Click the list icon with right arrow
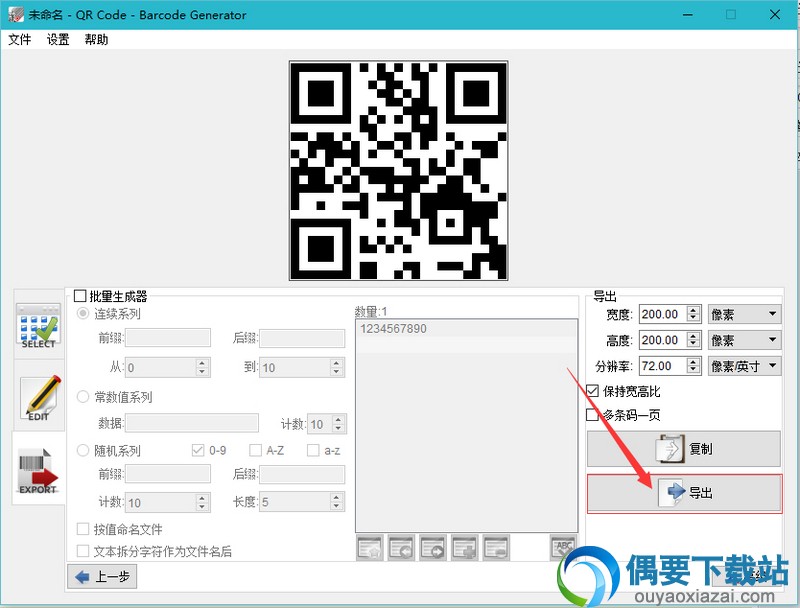The height and width of the screenshot is (608, 800). tap(433, 547)
